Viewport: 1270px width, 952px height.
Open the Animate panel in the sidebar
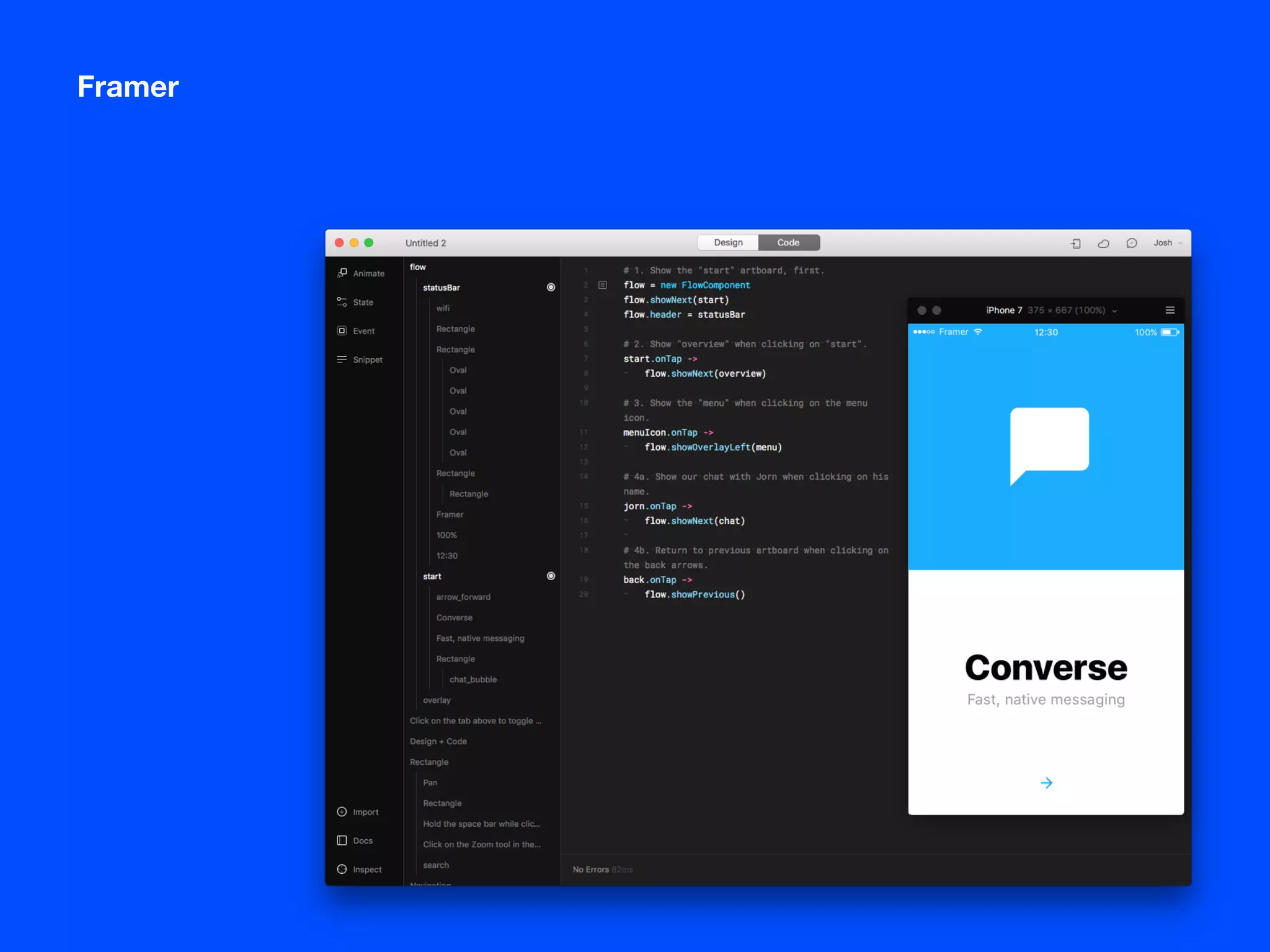(361, 273)
